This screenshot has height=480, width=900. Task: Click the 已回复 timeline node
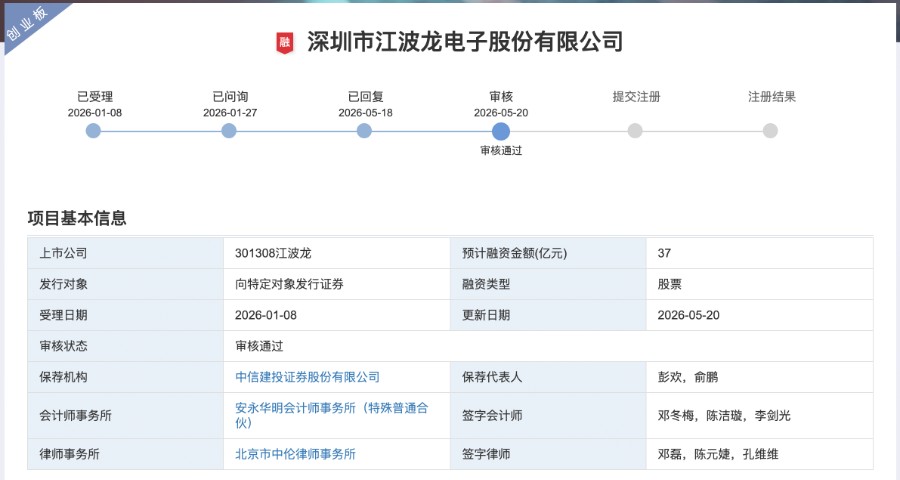click(x=364, y=131)
